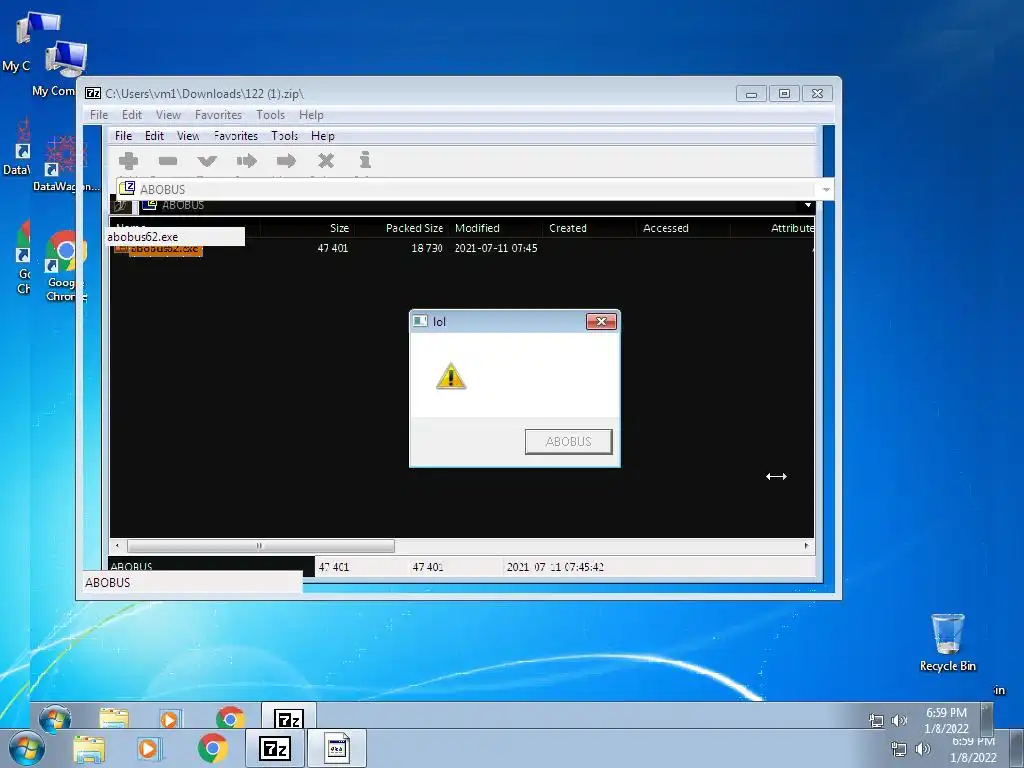The image size is (1024, 768).
Task: Click the Start orb on the lower taskbar
Action: [27, 749]
